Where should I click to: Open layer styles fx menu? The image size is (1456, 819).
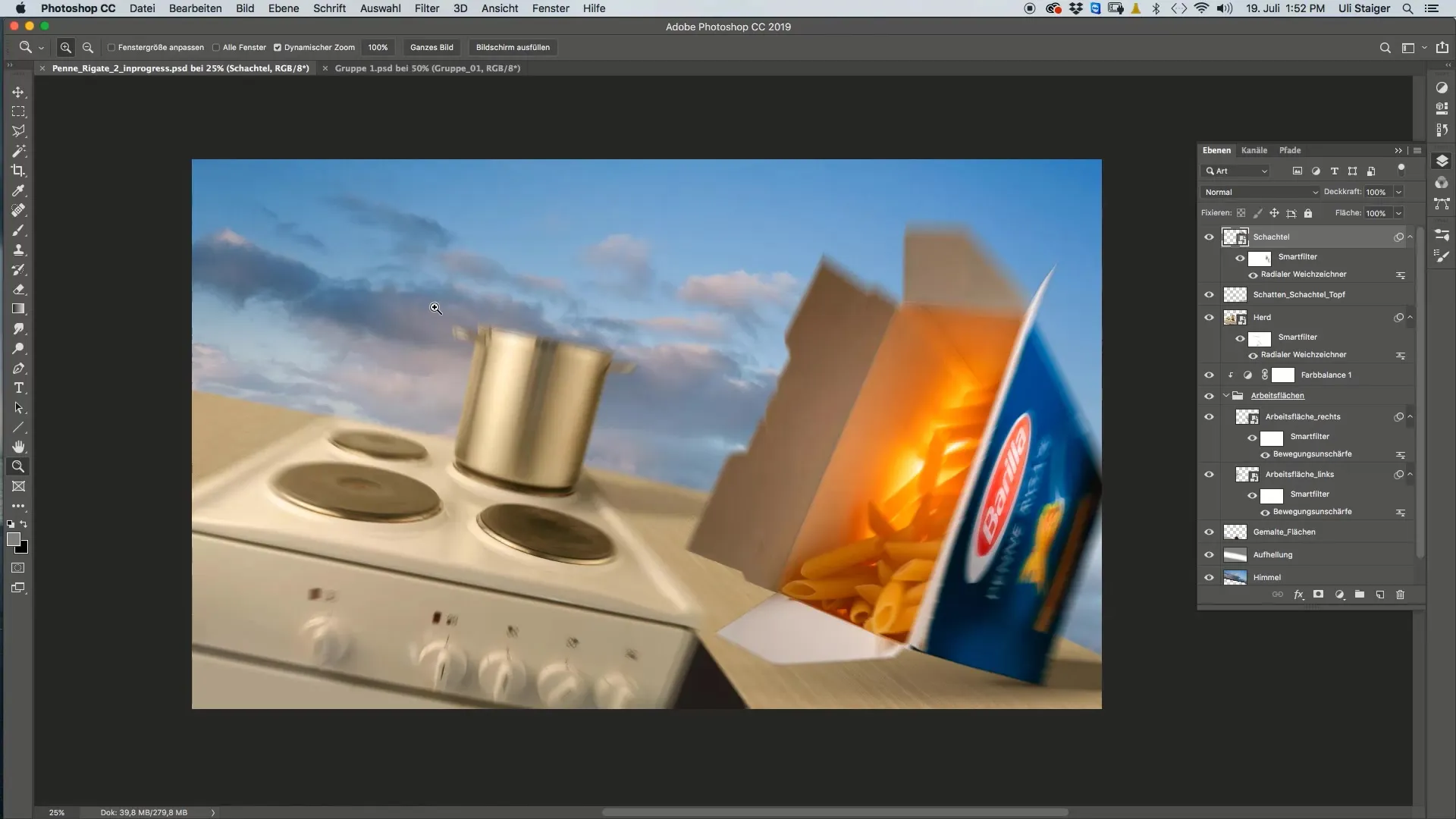point(1298,595)
